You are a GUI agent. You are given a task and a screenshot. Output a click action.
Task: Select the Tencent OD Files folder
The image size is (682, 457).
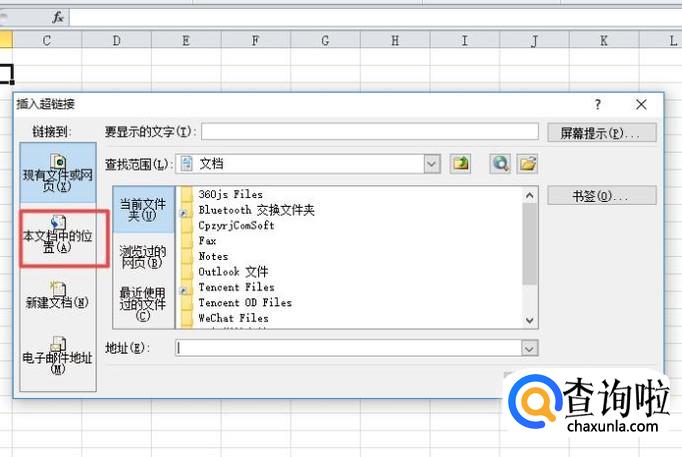click(245, 303)
